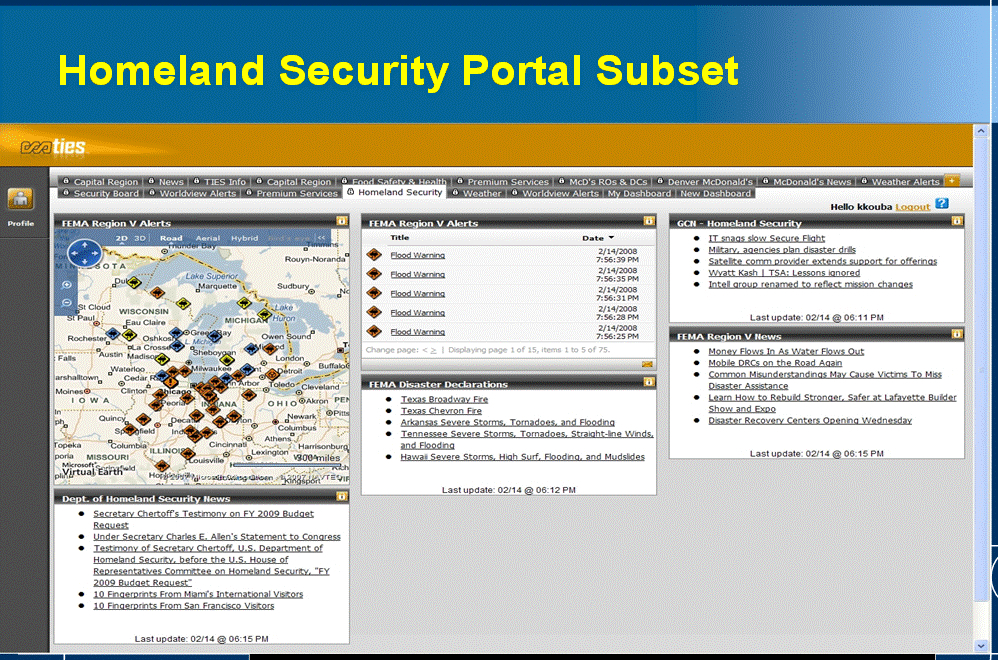
Task: Open Money Flows In As Water Flows Out
Action: (786, 351)
